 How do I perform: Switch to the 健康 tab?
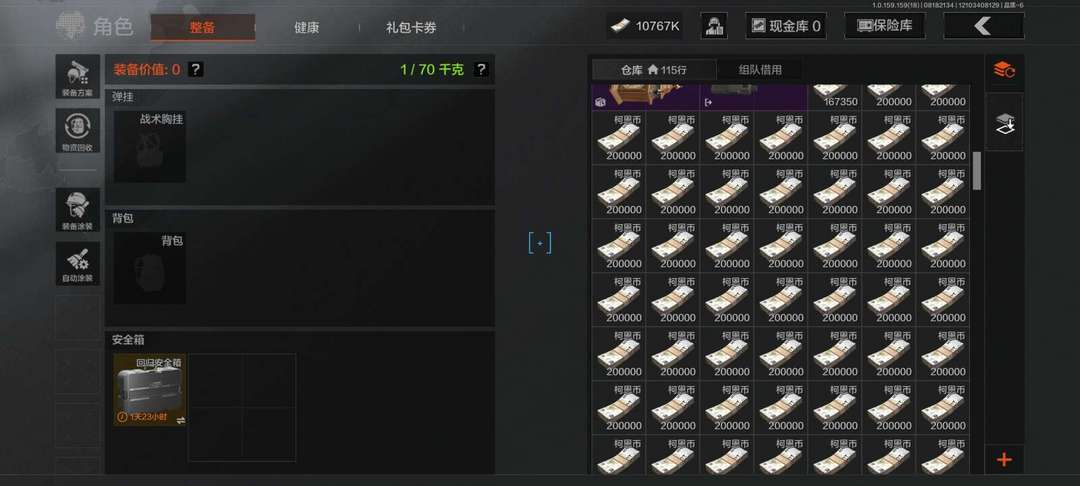307,28
